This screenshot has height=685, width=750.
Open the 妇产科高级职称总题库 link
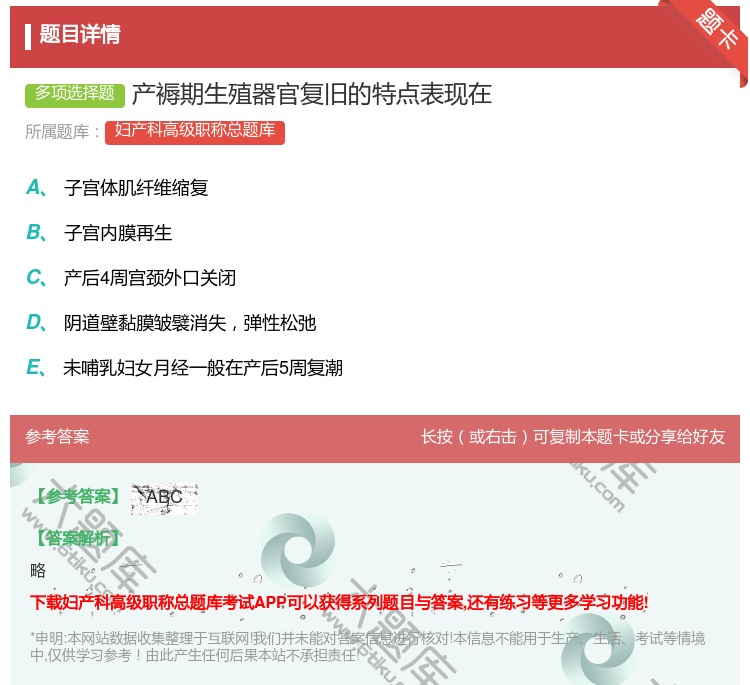(x=195, y=132)
